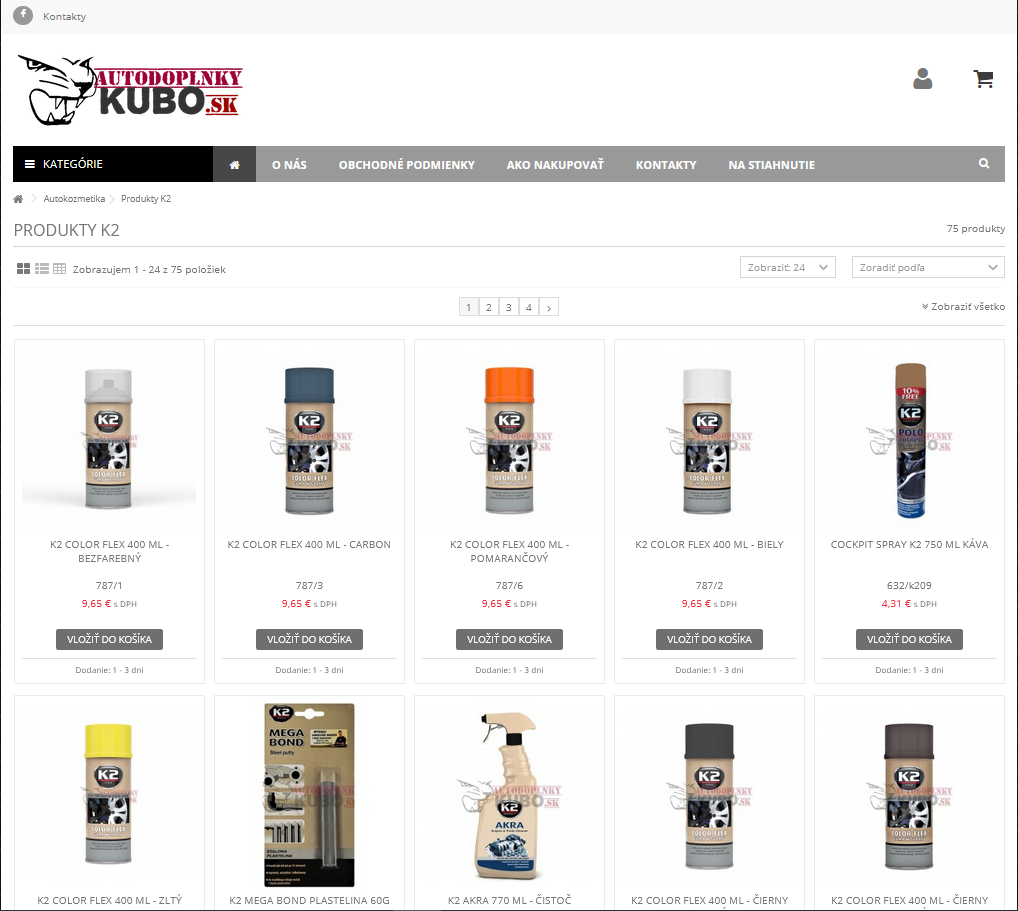Click the Produkty K2 page heading

[66, 231]
